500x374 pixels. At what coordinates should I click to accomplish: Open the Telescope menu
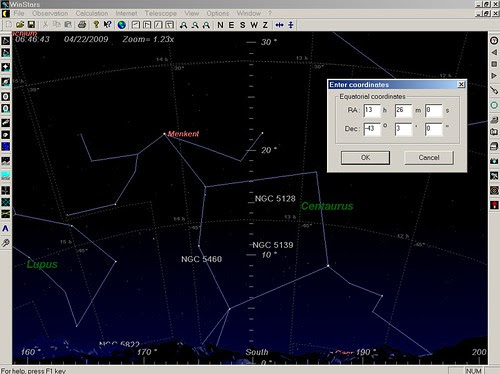click(x=161, y=13)
